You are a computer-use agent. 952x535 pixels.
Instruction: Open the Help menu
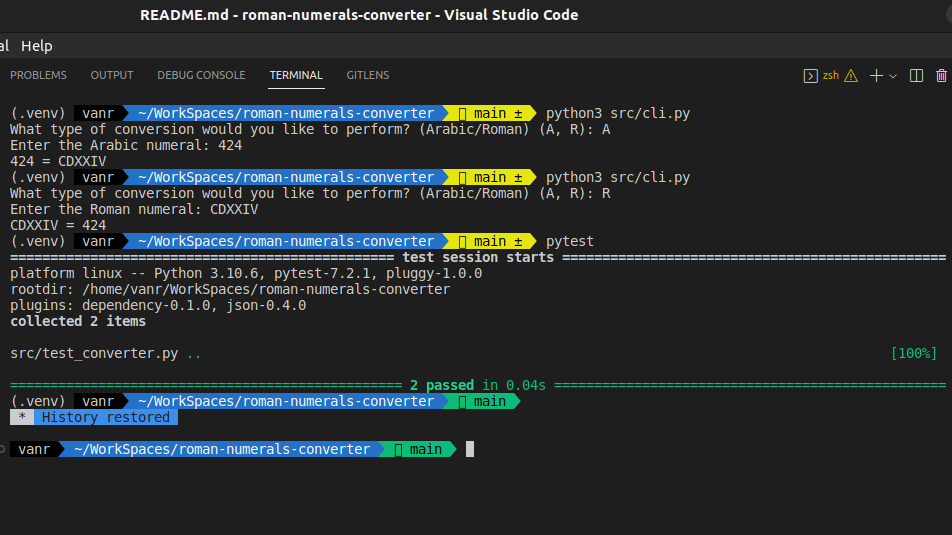(36, 46)
